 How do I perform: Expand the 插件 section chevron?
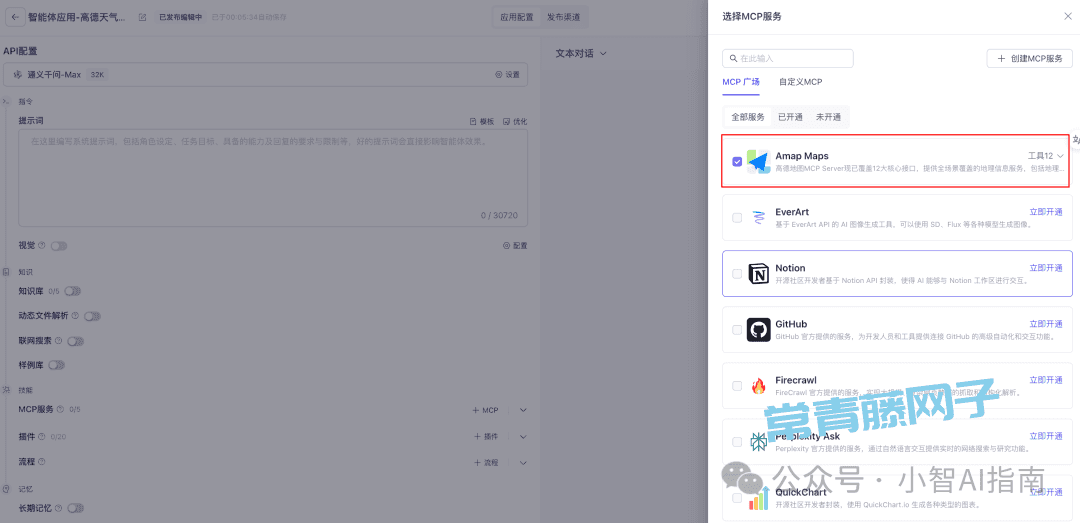[x=523, y=436]
